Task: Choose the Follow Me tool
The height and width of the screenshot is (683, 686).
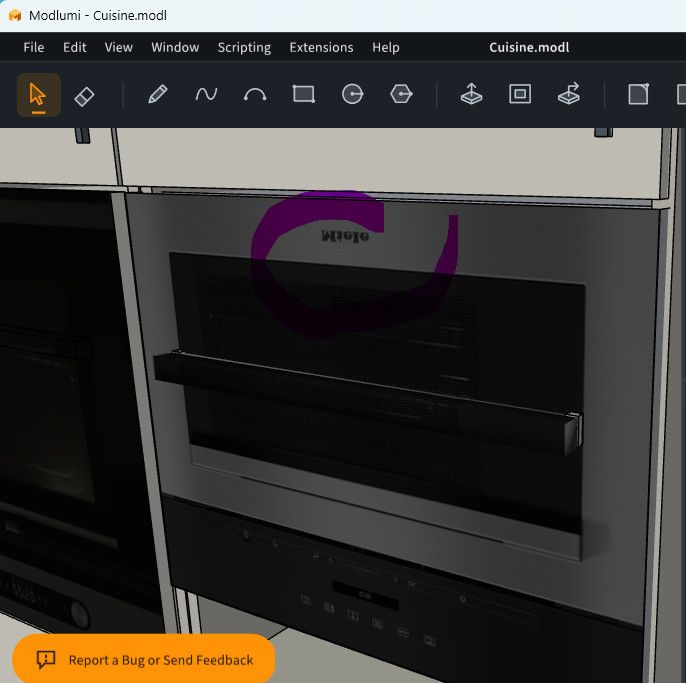Action: [x=569, y=94]
